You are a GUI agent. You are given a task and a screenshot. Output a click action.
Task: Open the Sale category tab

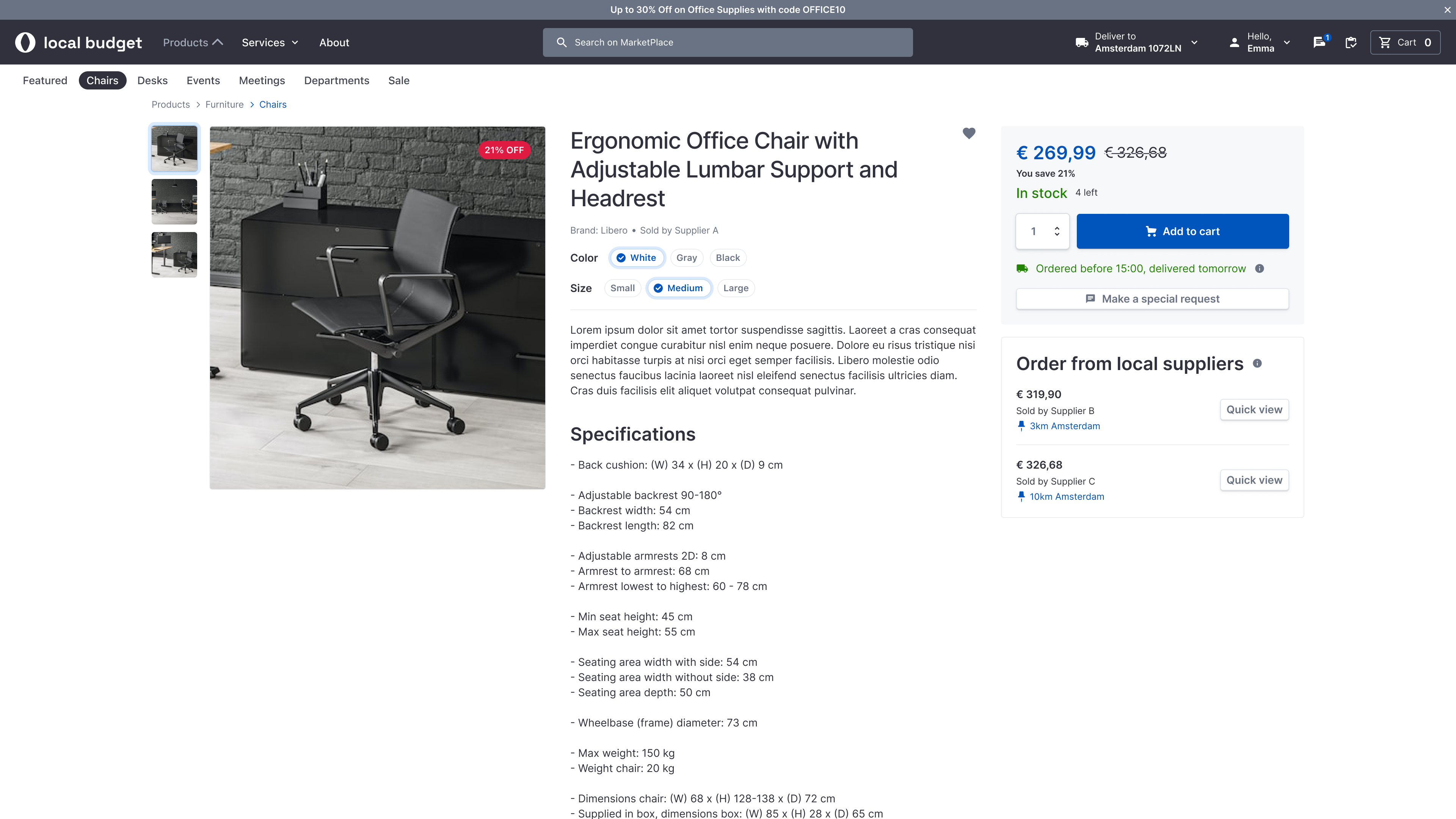click(399, 80)
